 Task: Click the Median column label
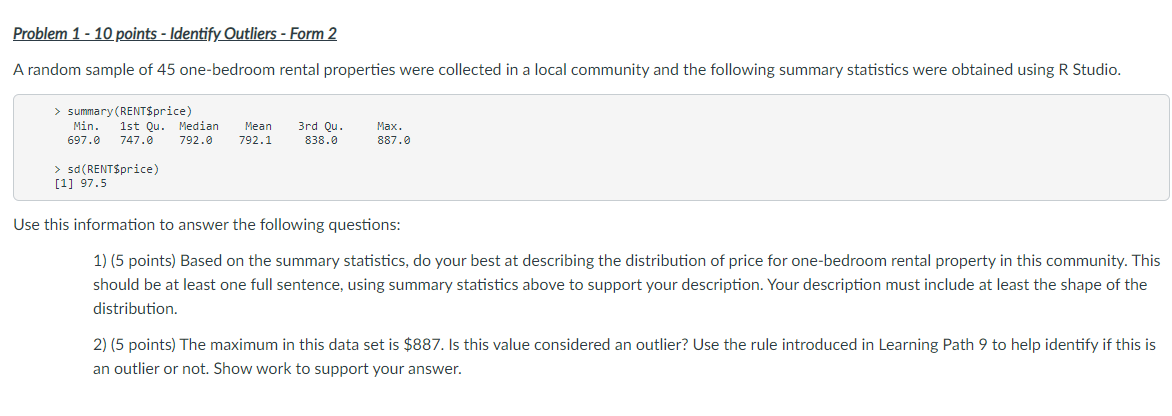click(198, 126)
